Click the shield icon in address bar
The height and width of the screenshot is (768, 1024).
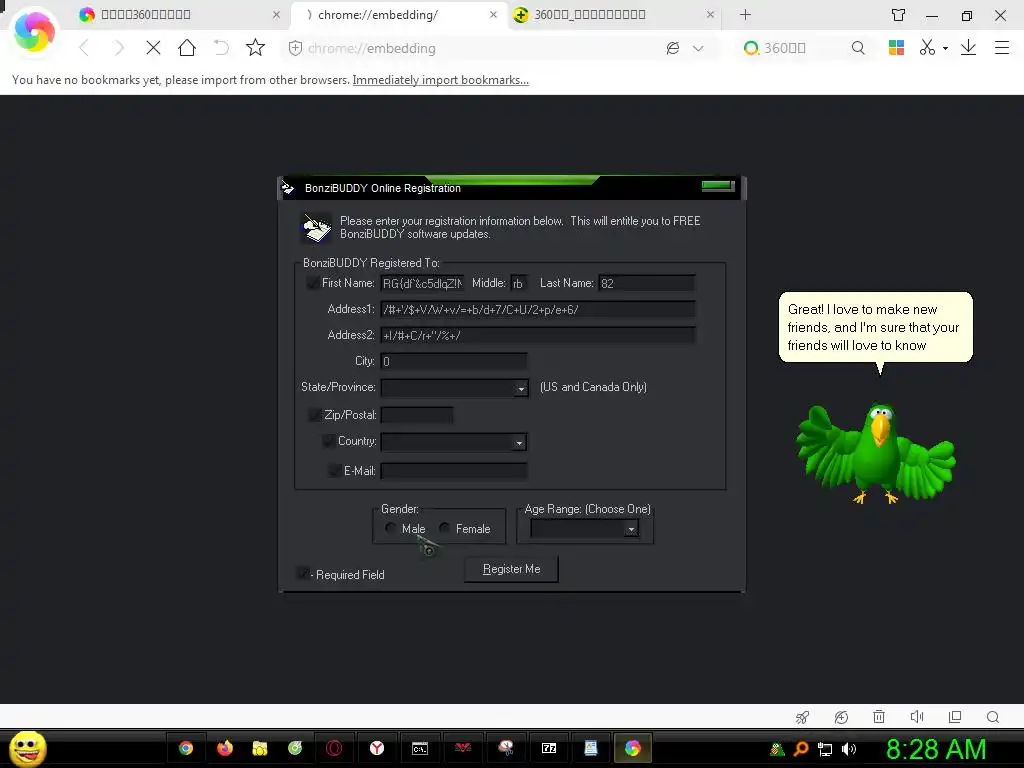pos(295,48)
